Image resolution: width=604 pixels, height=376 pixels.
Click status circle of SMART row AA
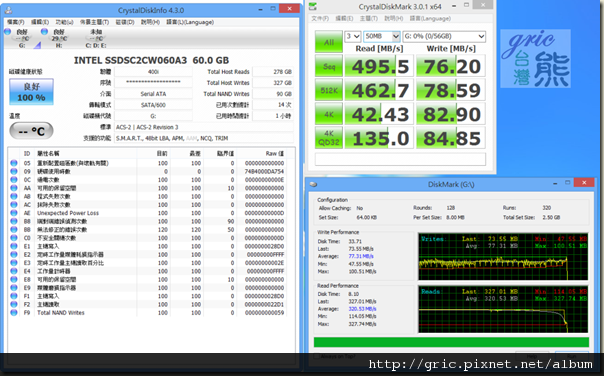tap(14, 188)
